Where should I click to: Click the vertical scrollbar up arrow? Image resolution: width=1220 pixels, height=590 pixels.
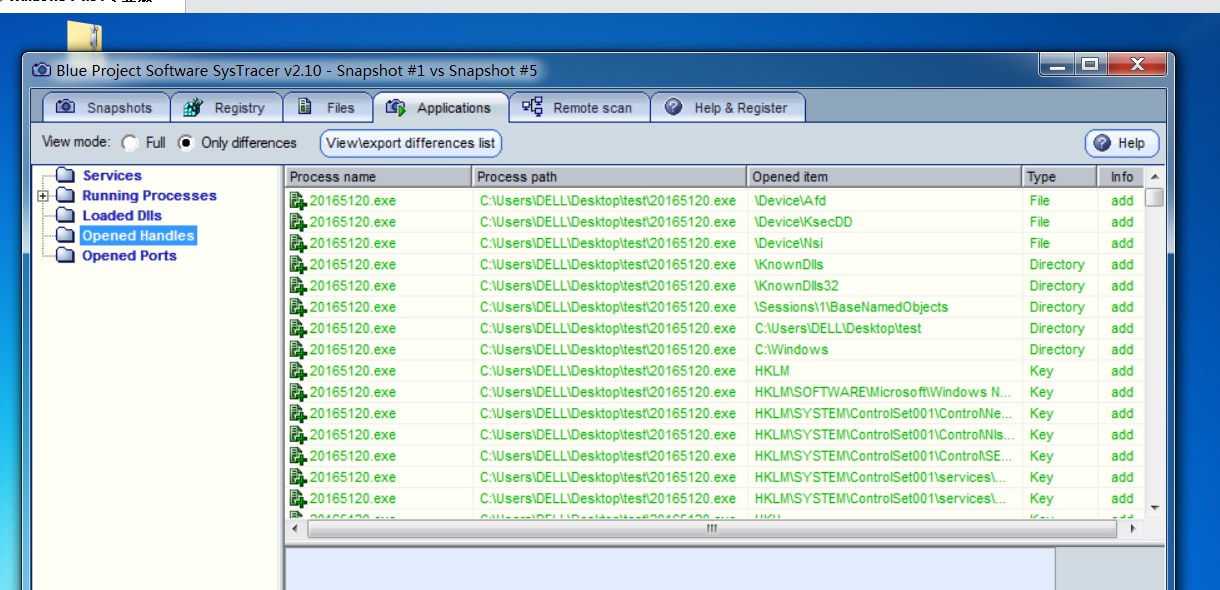coord(1154,175)
